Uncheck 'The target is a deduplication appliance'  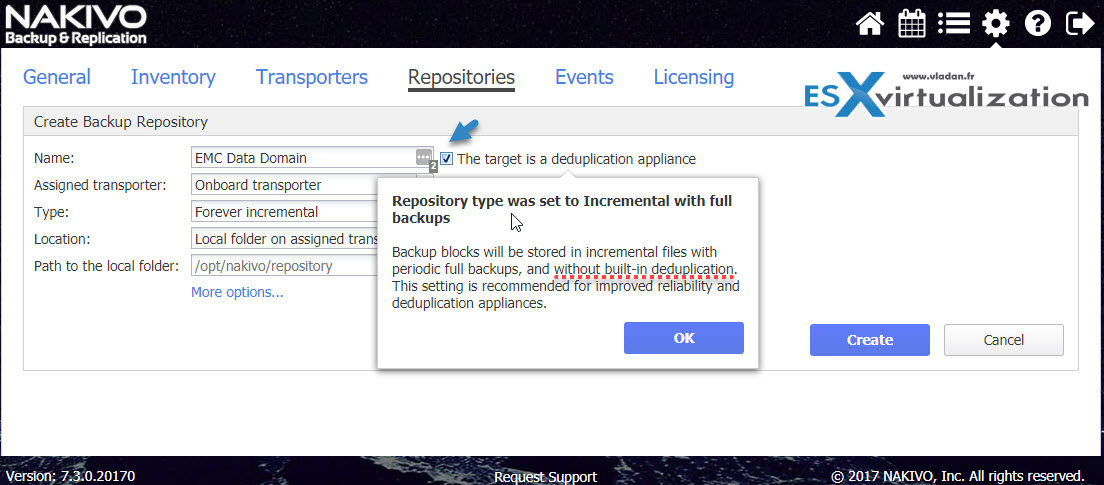coord(446,158)
